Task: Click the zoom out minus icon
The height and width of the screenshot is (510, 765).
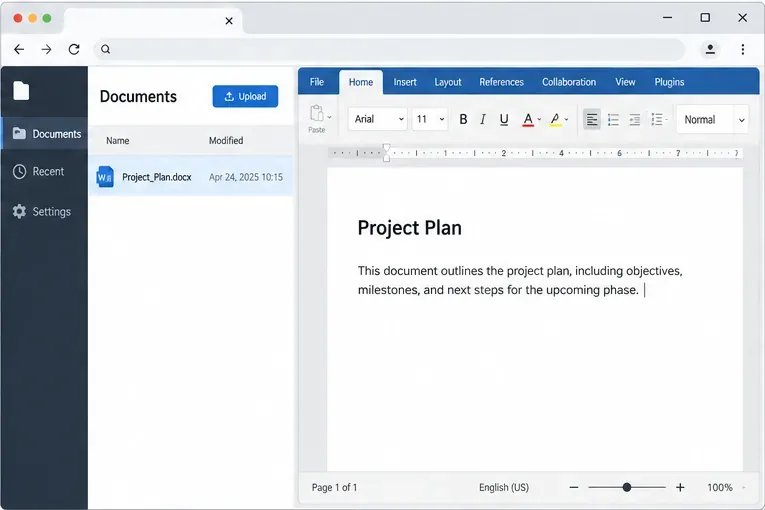Action: tap(574, 487)
